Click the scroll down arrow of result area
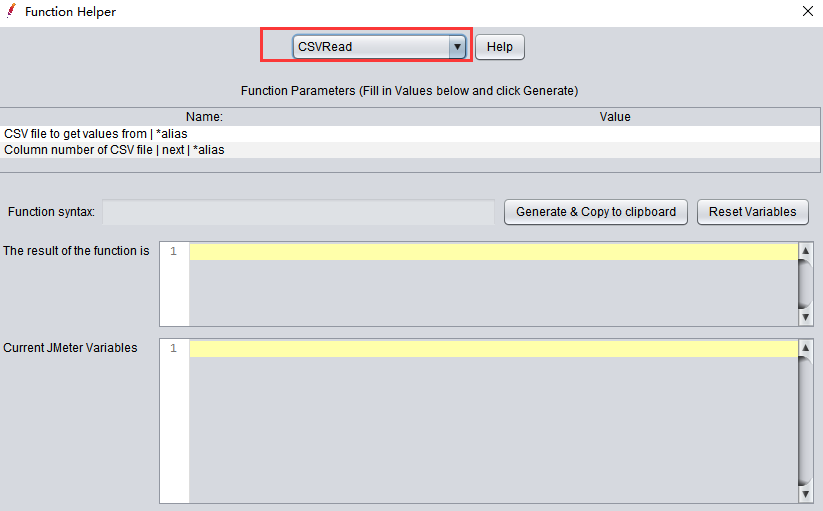 point(806,317)
